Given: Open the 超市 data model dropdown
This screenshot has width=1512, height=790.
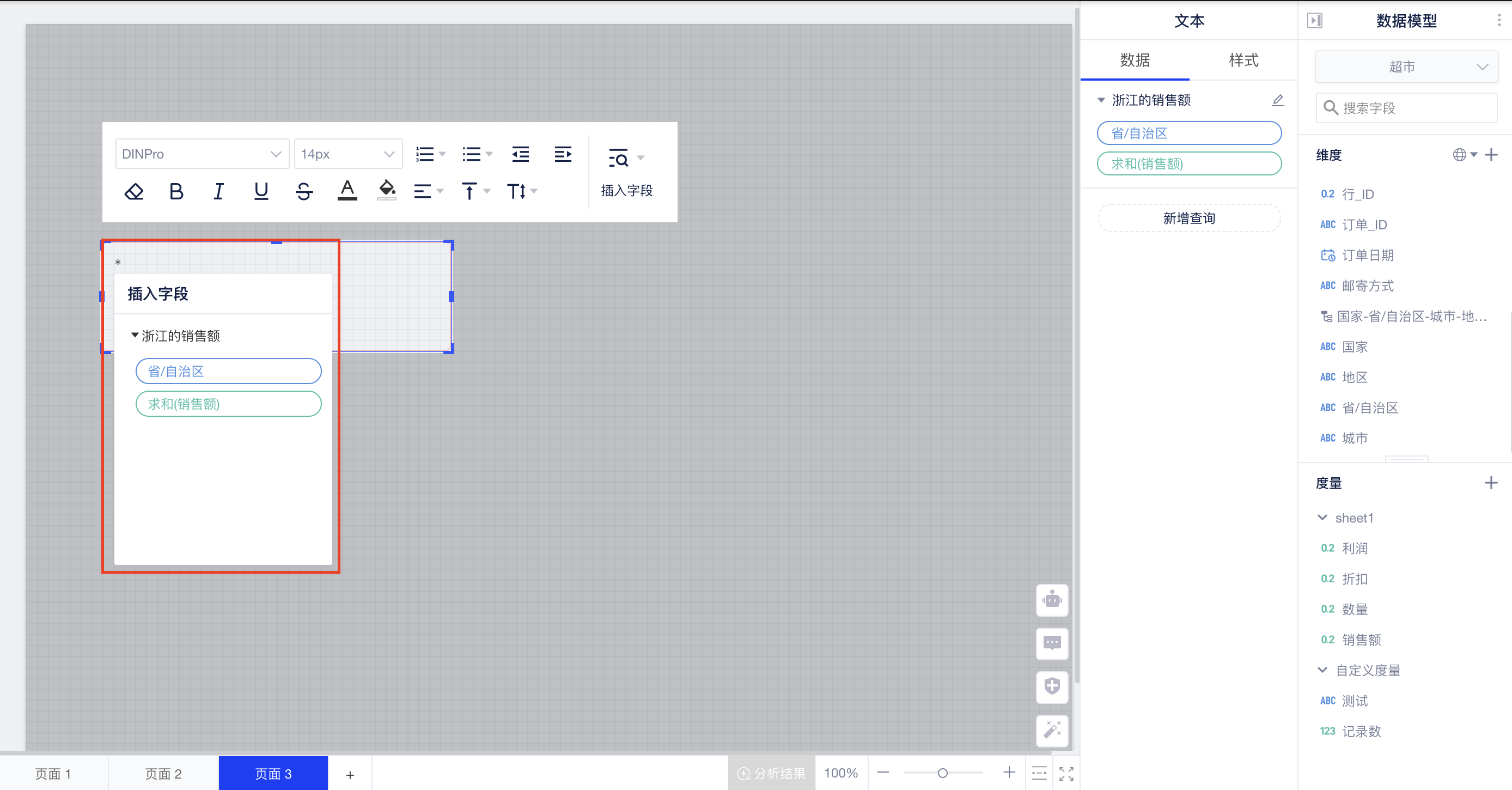Looking at the screenshot, I should (x=1406, y=66).
